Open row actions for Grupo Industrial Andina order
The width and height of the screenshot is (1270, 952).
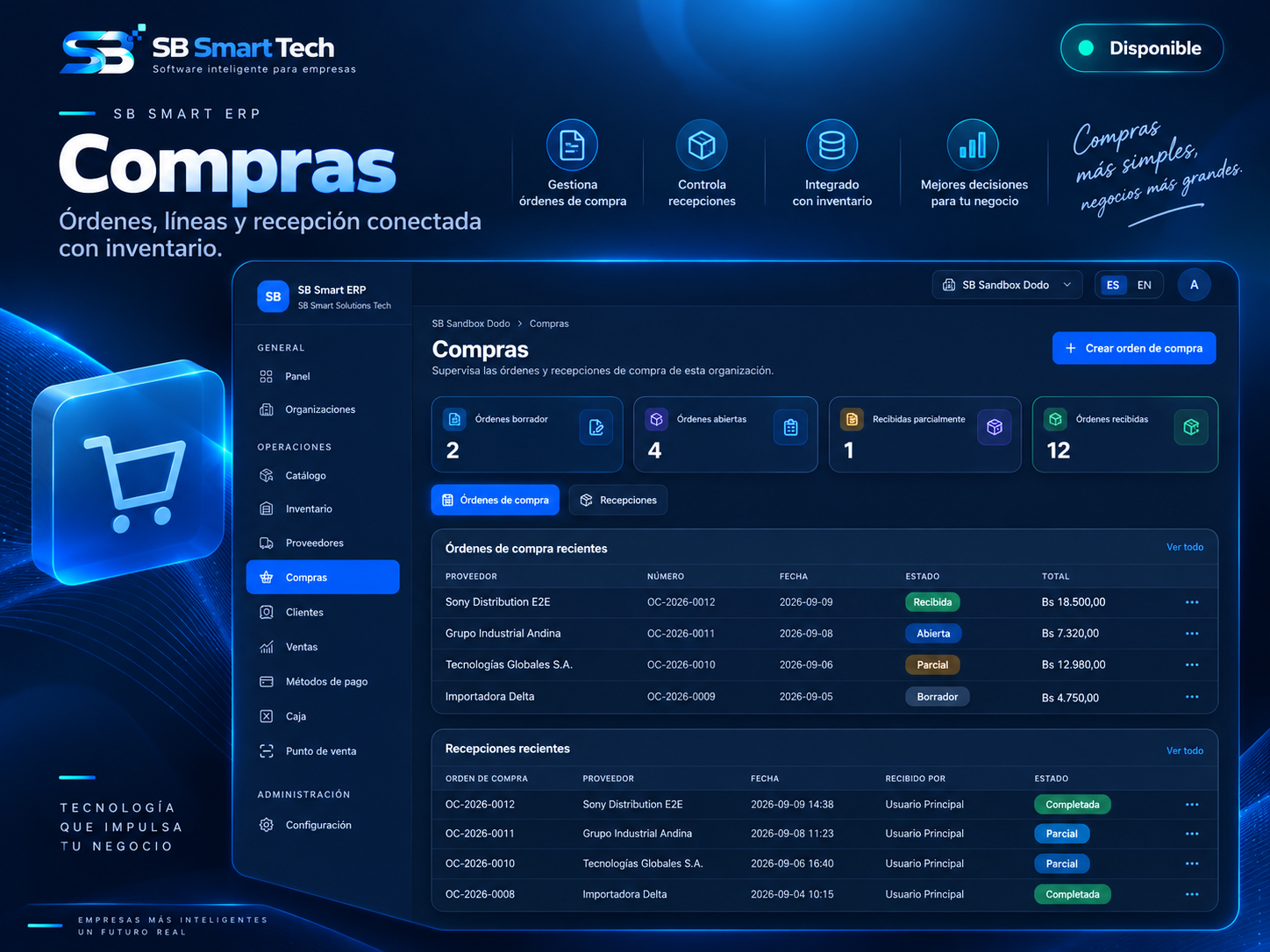(x=1192, y=633)
